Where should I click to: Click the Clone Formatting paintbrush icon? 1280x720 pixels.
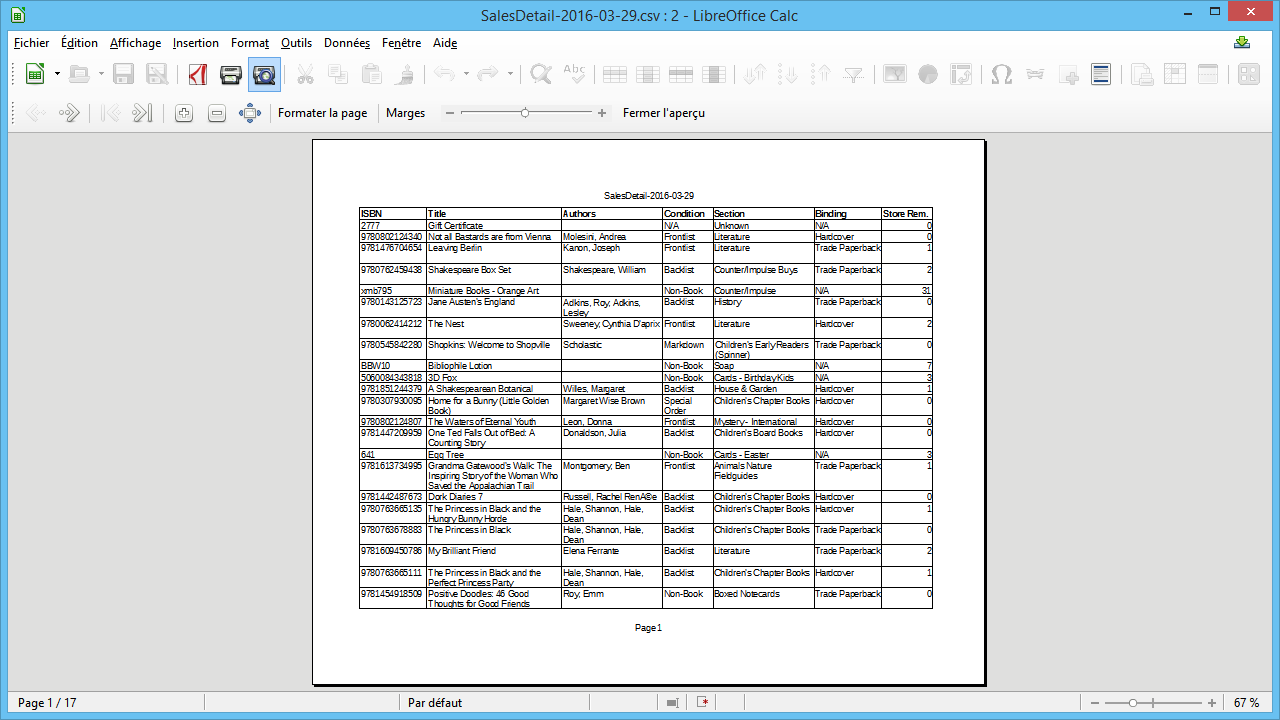pyautogui.click(x=404, y=74)
